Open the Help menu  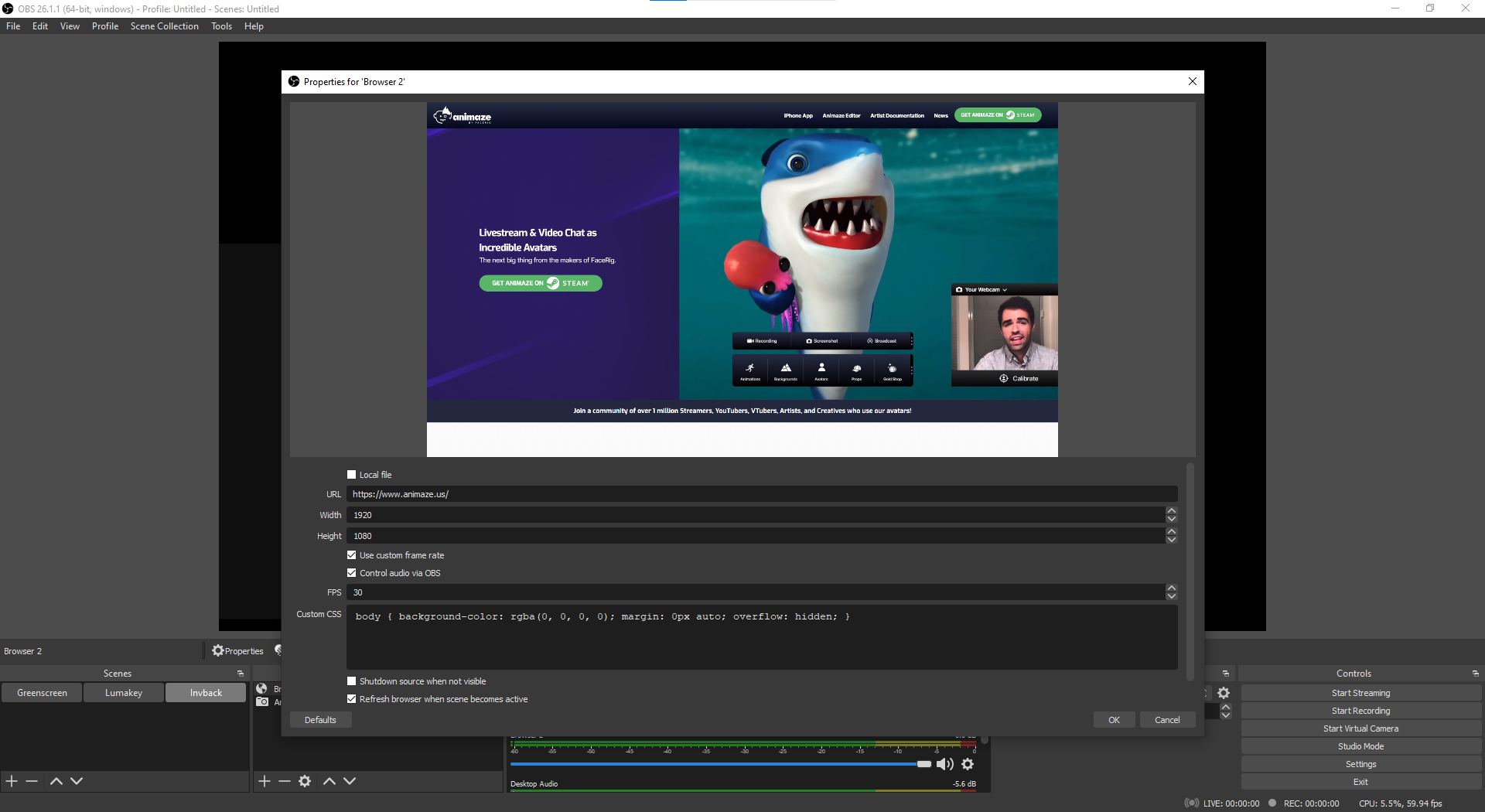pyautogui.click(x=254, y=26)
